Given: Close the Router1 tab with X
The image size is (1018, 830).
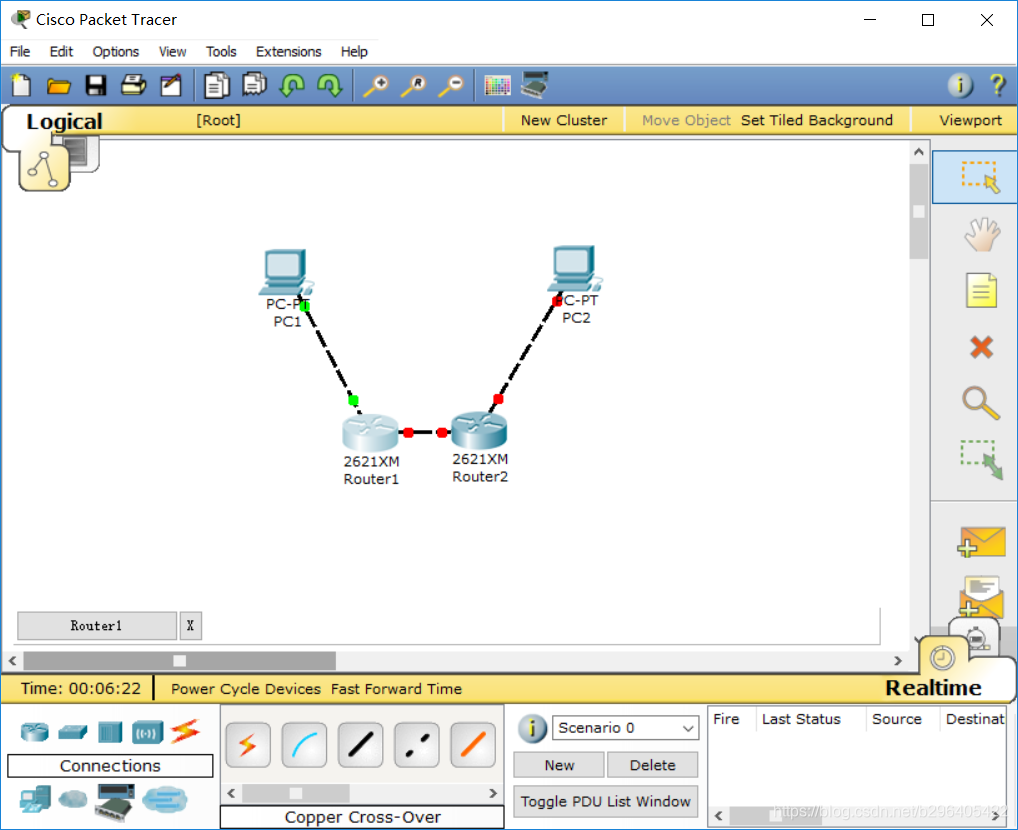Looking at the screenshot, I should coord(190,625).
